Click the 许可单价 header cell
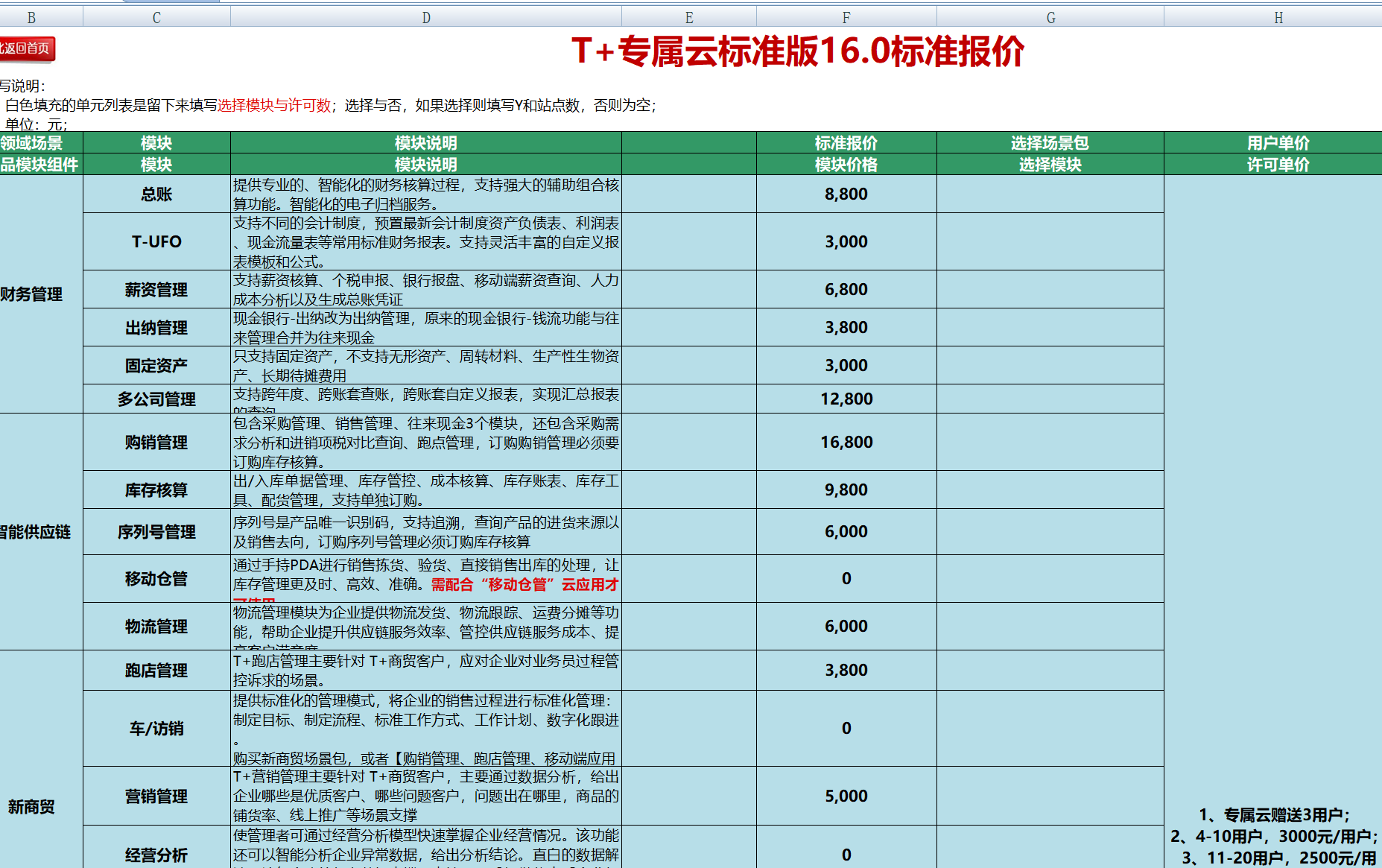 [1273, 165]
